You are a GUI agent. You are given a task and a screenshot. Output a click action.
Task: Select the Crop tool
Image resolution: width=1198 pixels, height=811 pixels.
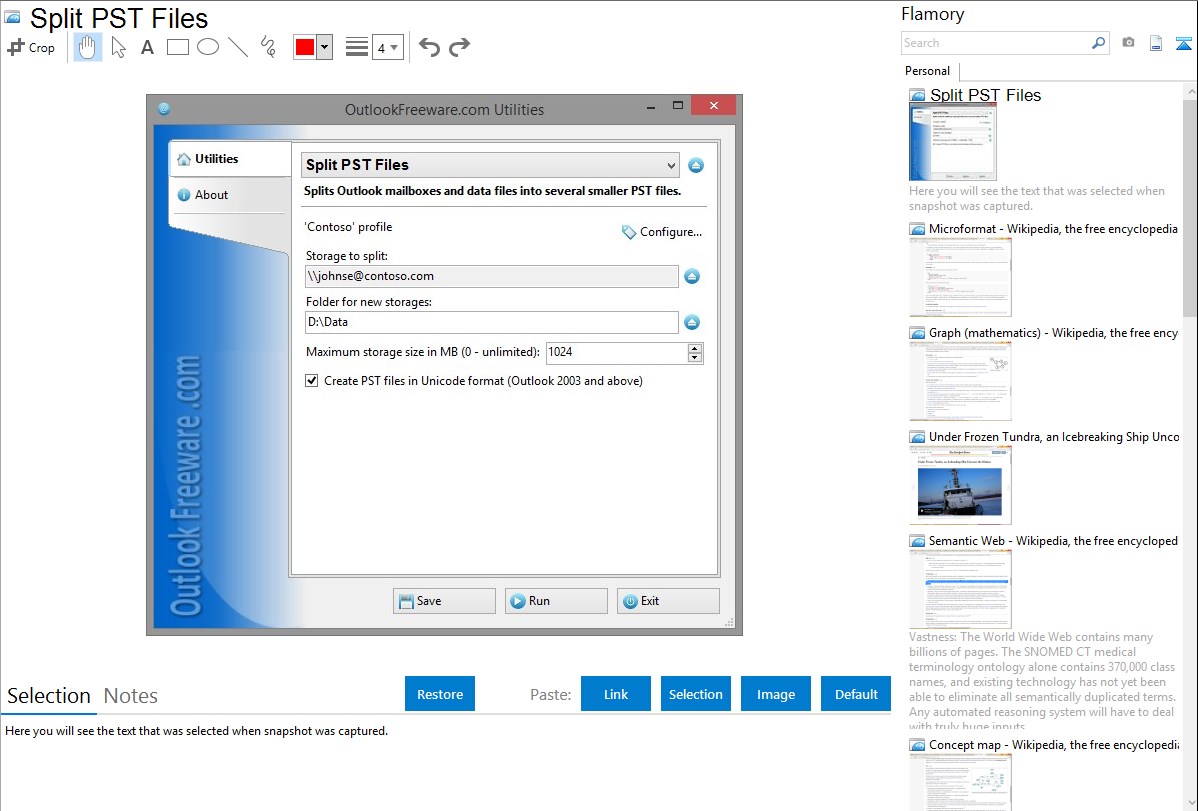point(31,47)
